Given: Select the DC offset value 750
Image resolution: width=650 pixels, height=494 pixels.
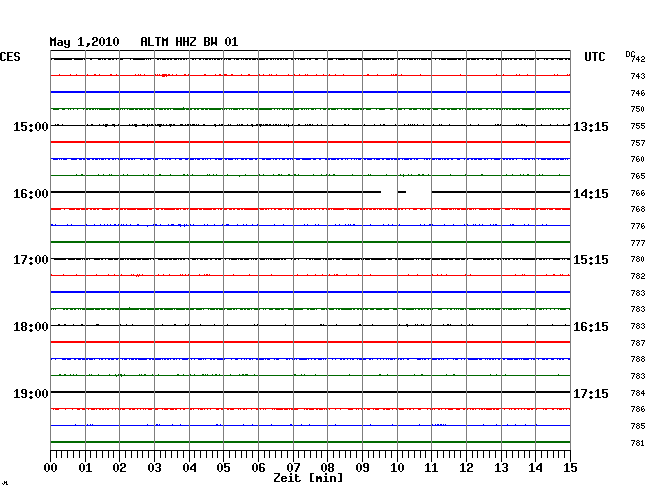Looking at the screenshot, I should (x=638, y=109).
